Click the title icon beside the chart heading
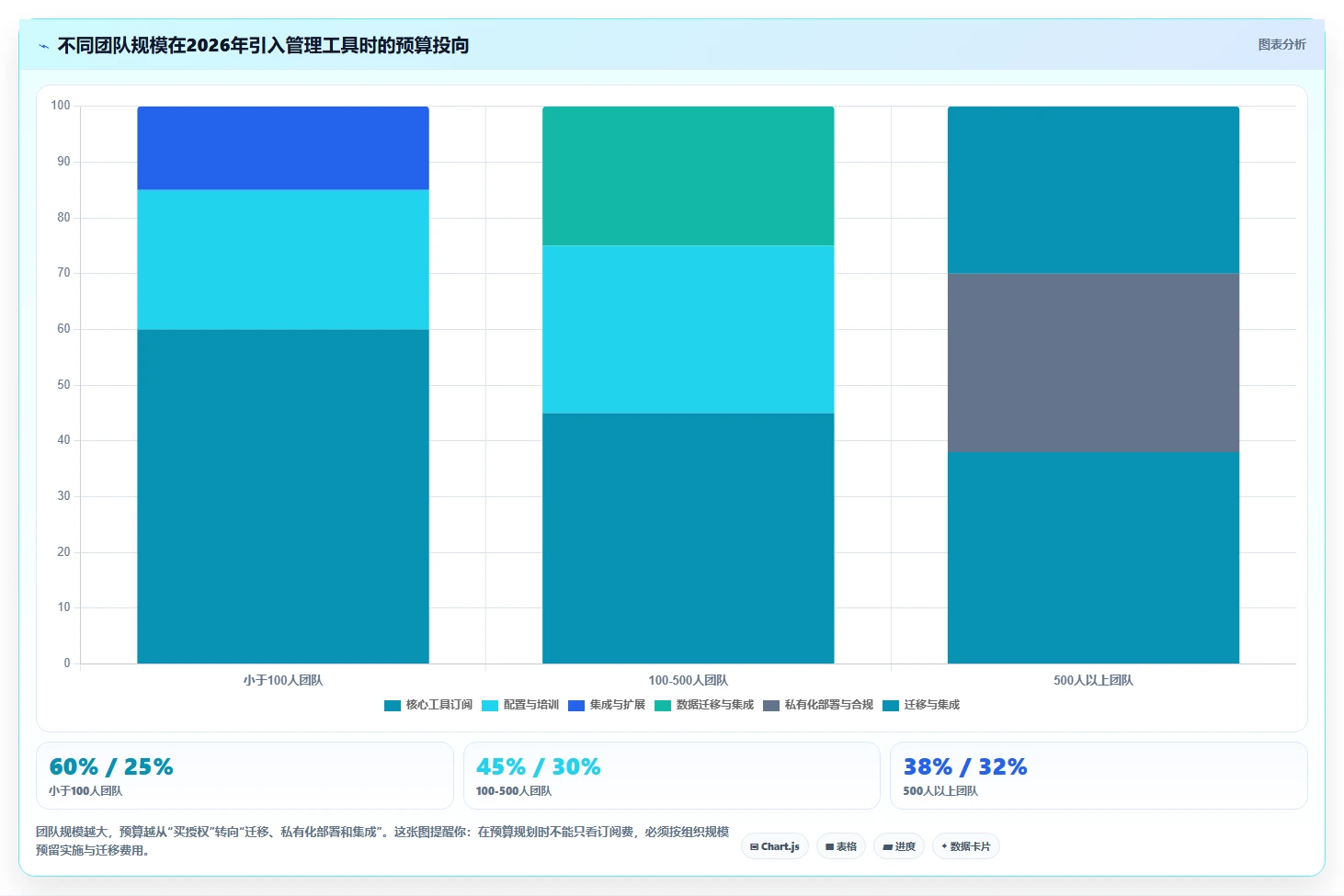This screenshot has width=1344, height=896. point(43,46)
